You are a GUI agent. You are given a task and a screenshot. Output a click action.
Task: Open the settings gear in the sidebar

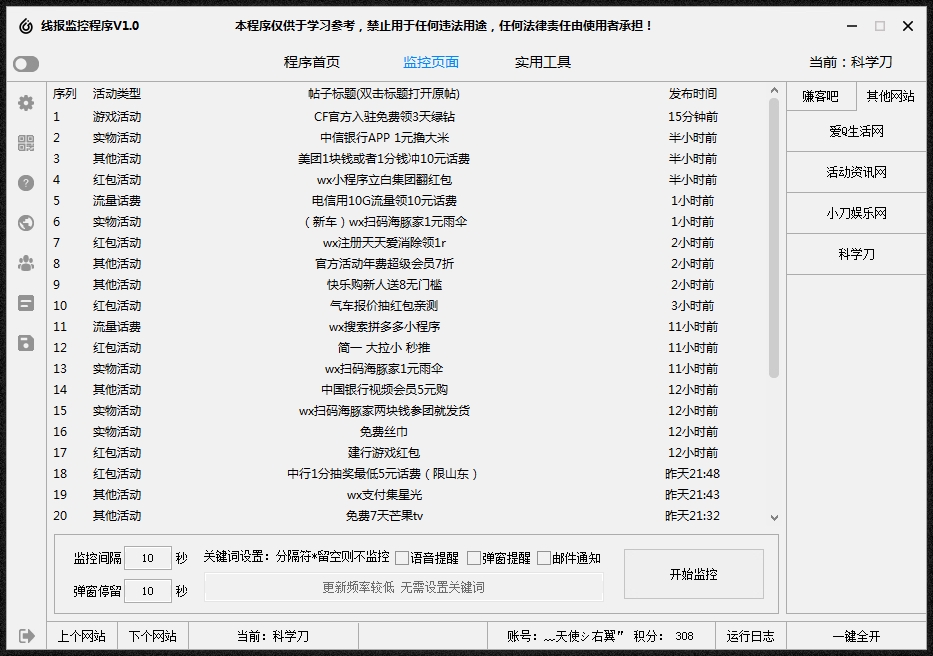(25, 103)
